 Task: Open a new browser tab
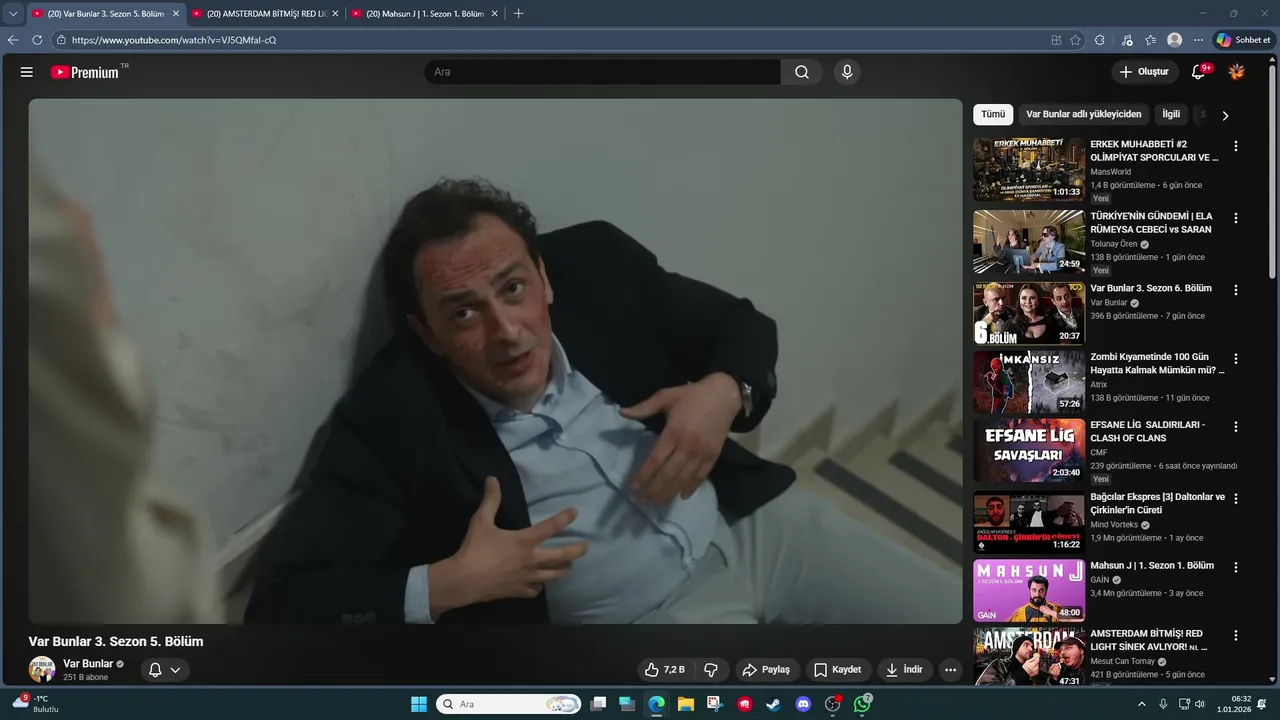click(518, 14)
